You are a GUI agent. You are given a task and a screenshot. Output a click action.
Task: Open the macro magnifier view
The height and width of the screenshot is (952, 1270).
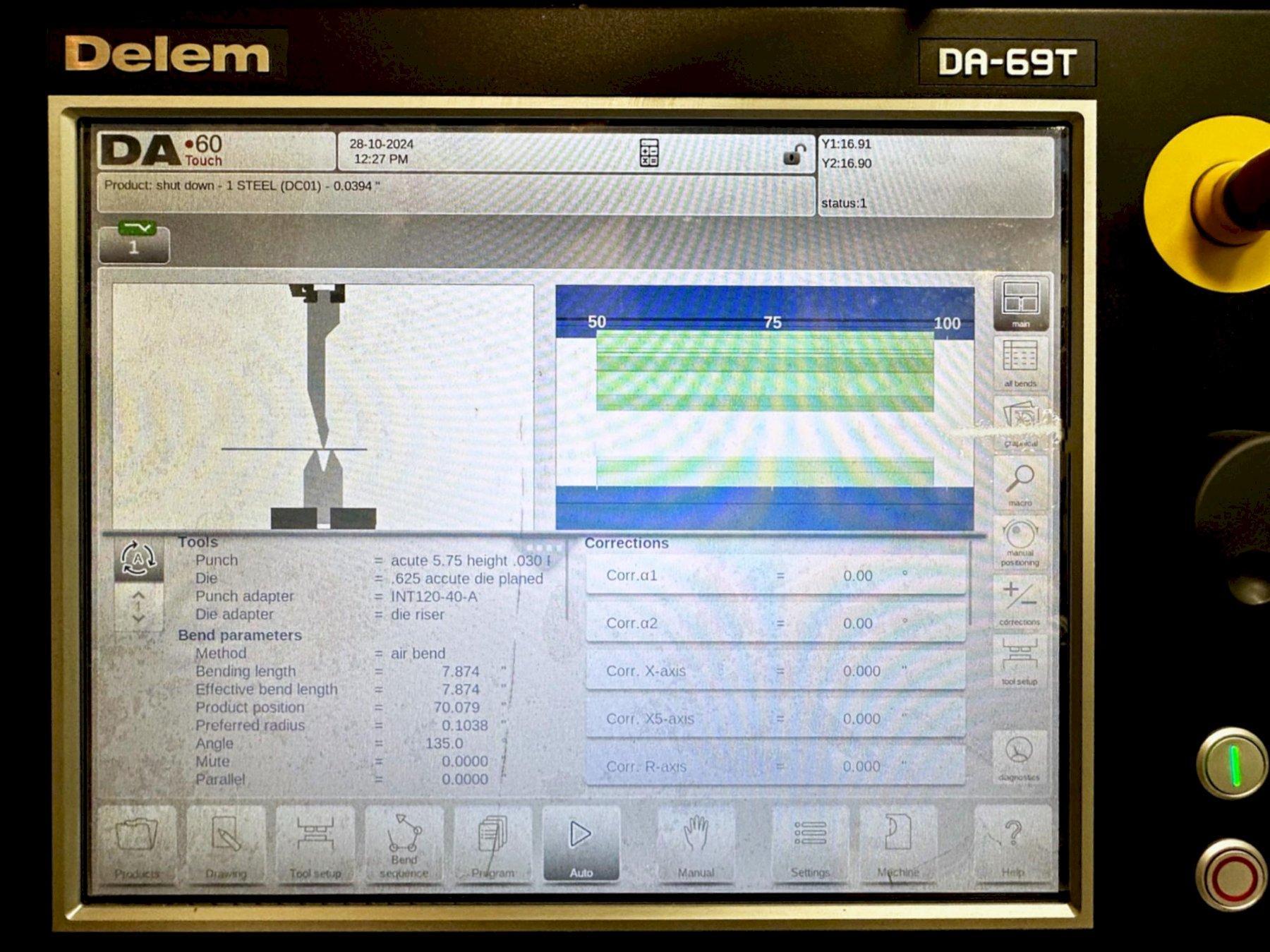pyautogui.click(x=1020, y=483)
